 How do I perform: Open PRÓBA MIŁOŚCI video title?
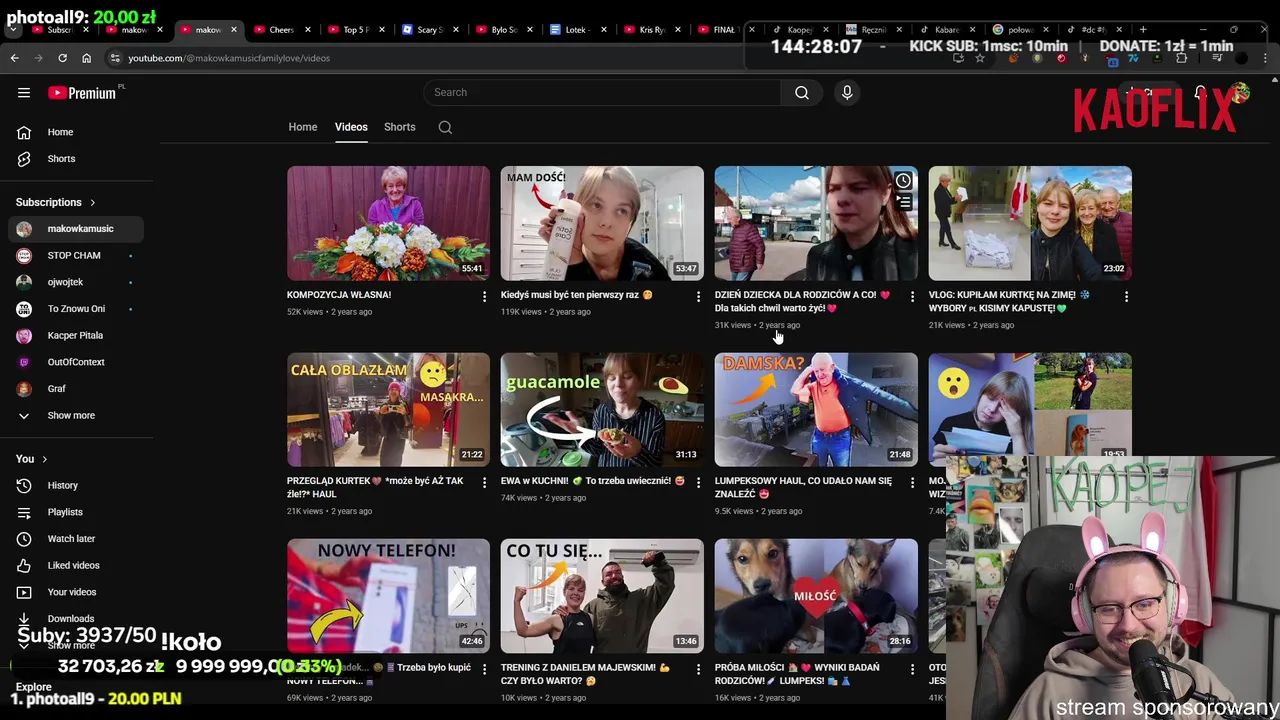[x=798, y=674]
